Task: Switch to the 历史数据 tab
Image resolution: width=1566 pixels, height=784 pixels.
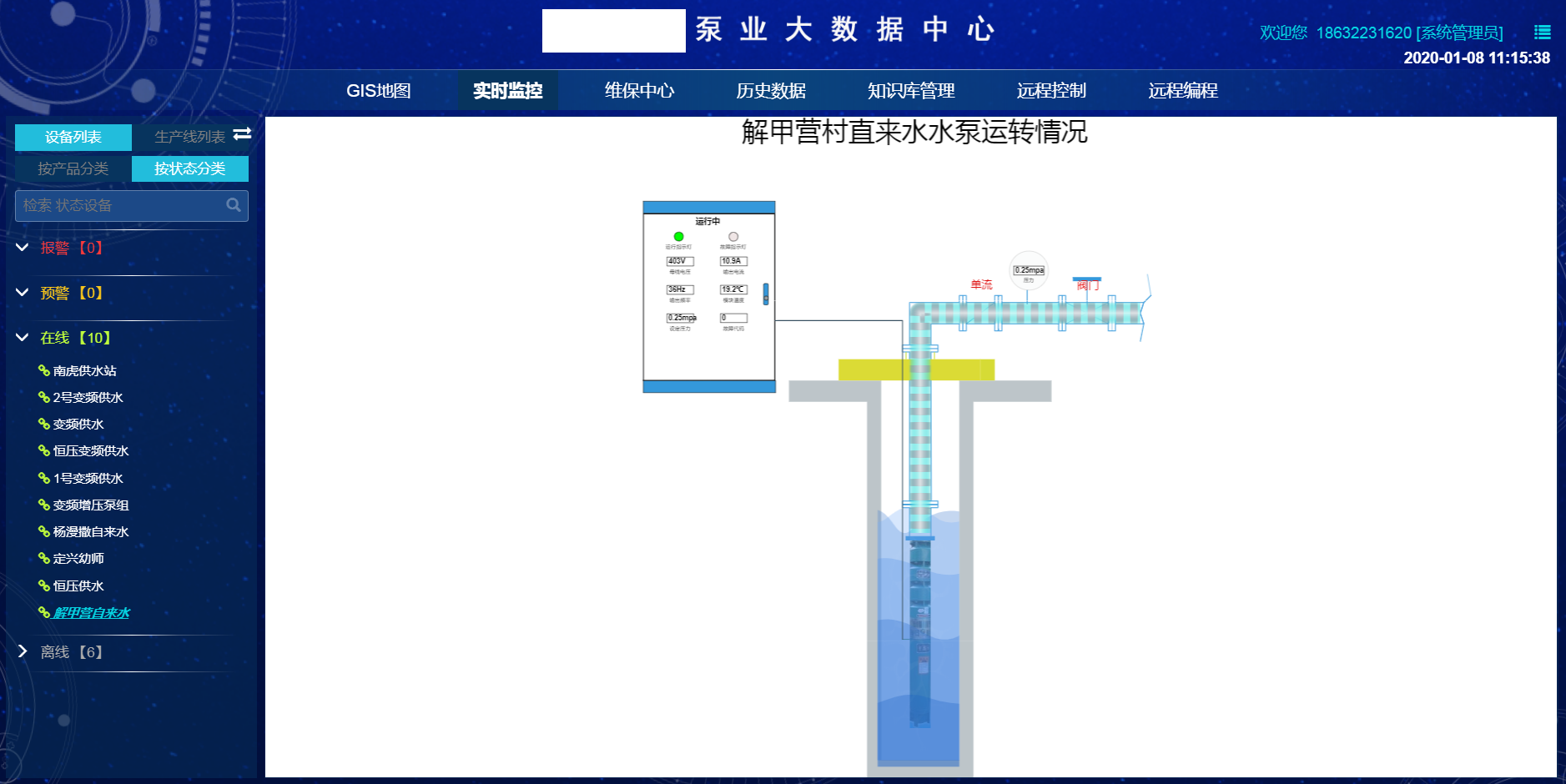Action: (x=773, y=91)
